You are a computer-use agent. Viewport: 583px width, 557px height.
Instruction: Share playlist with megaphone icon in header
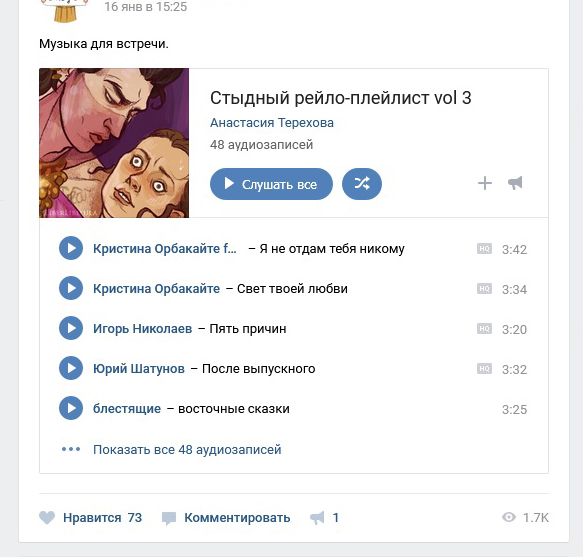(x=515, y=183)
